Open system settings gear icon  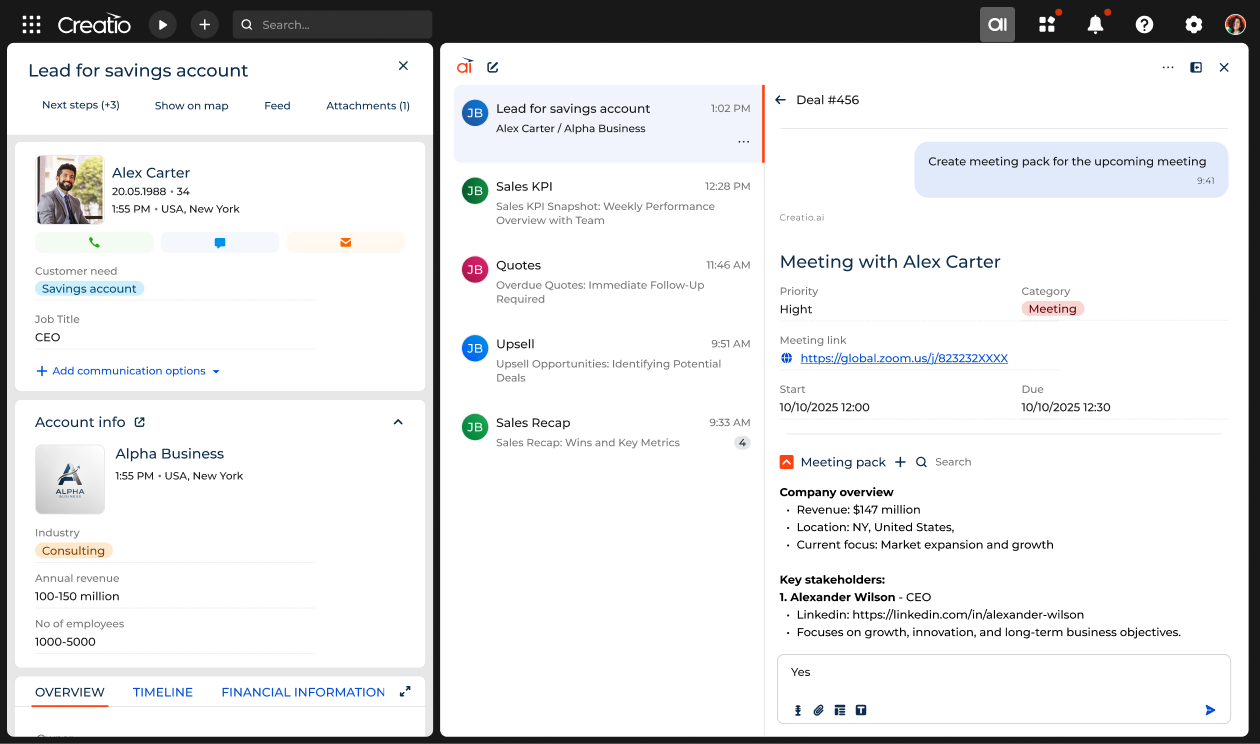pyautogui.click(x=1193, y=25)
